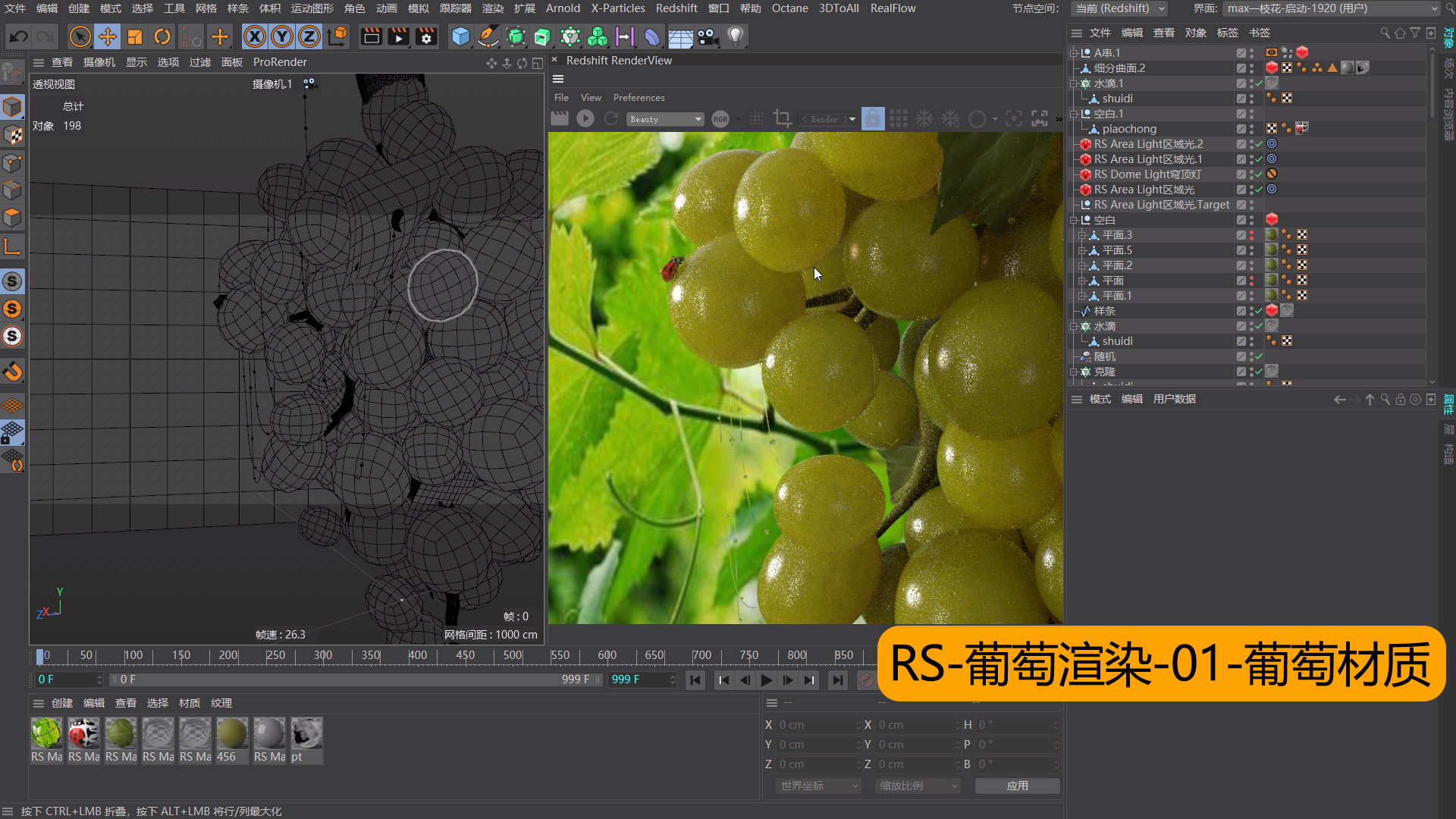Expand the 克隆 object in hierarchy

tap(1073, 372)
